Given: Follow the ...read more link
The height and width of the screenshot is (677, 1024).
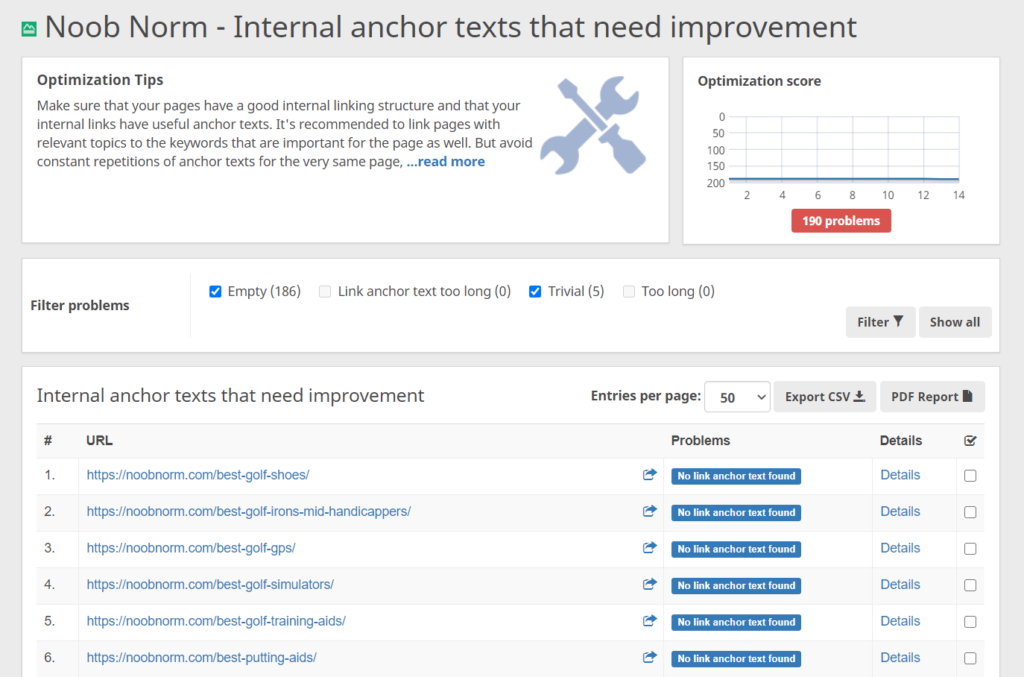Looking at the screenshot, I should [x=445, y=161].
